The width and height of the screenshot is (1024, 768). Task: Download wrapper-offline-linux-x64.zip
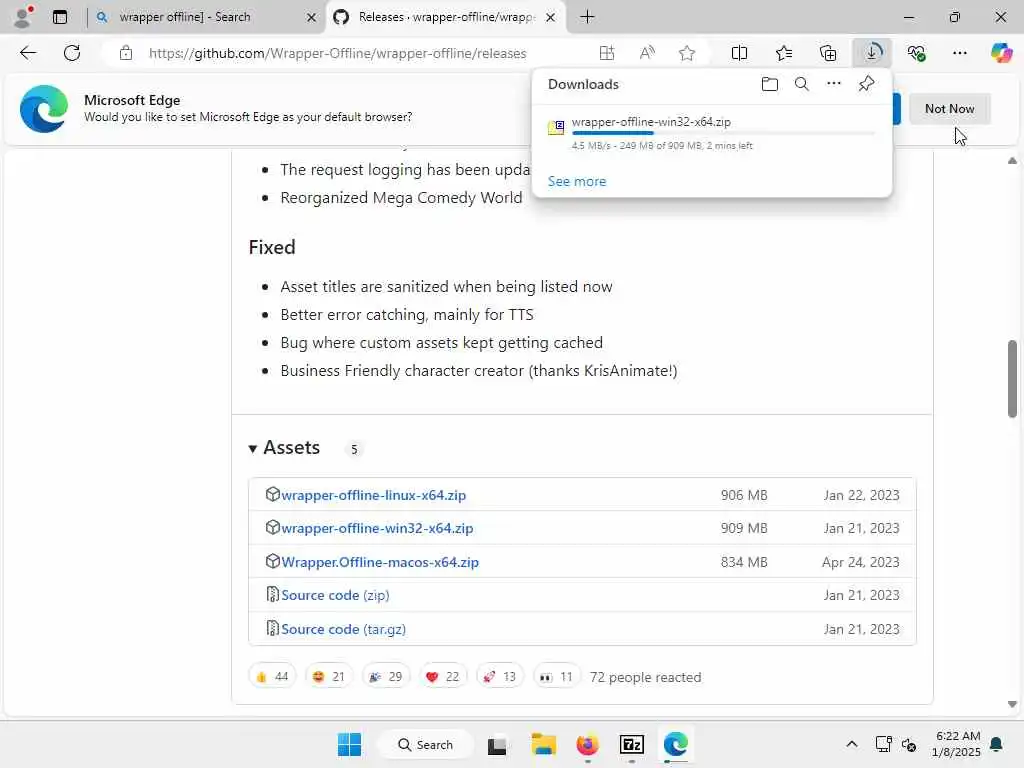point(374,495)
